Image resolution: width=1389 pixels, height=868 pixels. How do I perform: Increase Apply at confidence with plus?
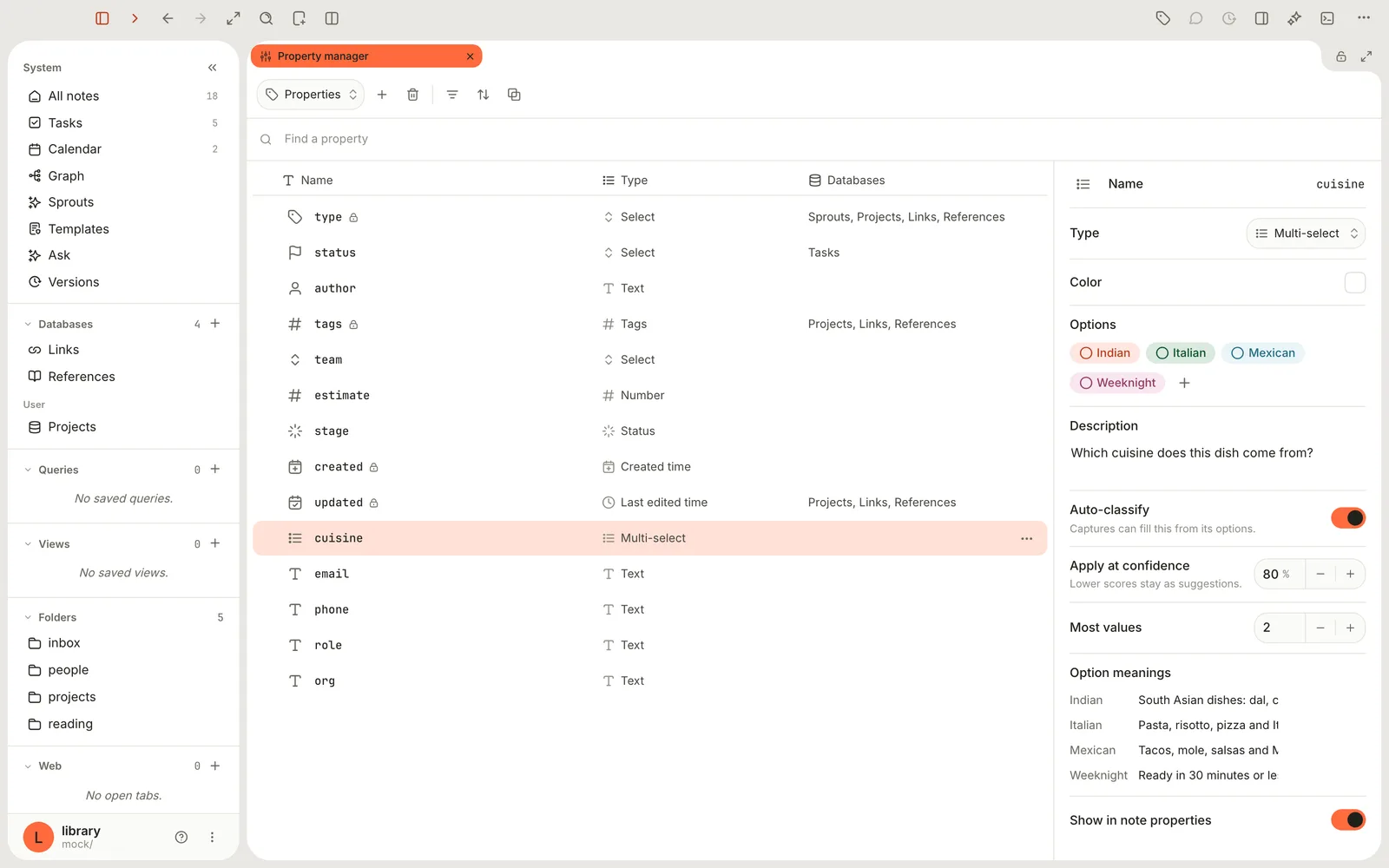pos(1351,575)
